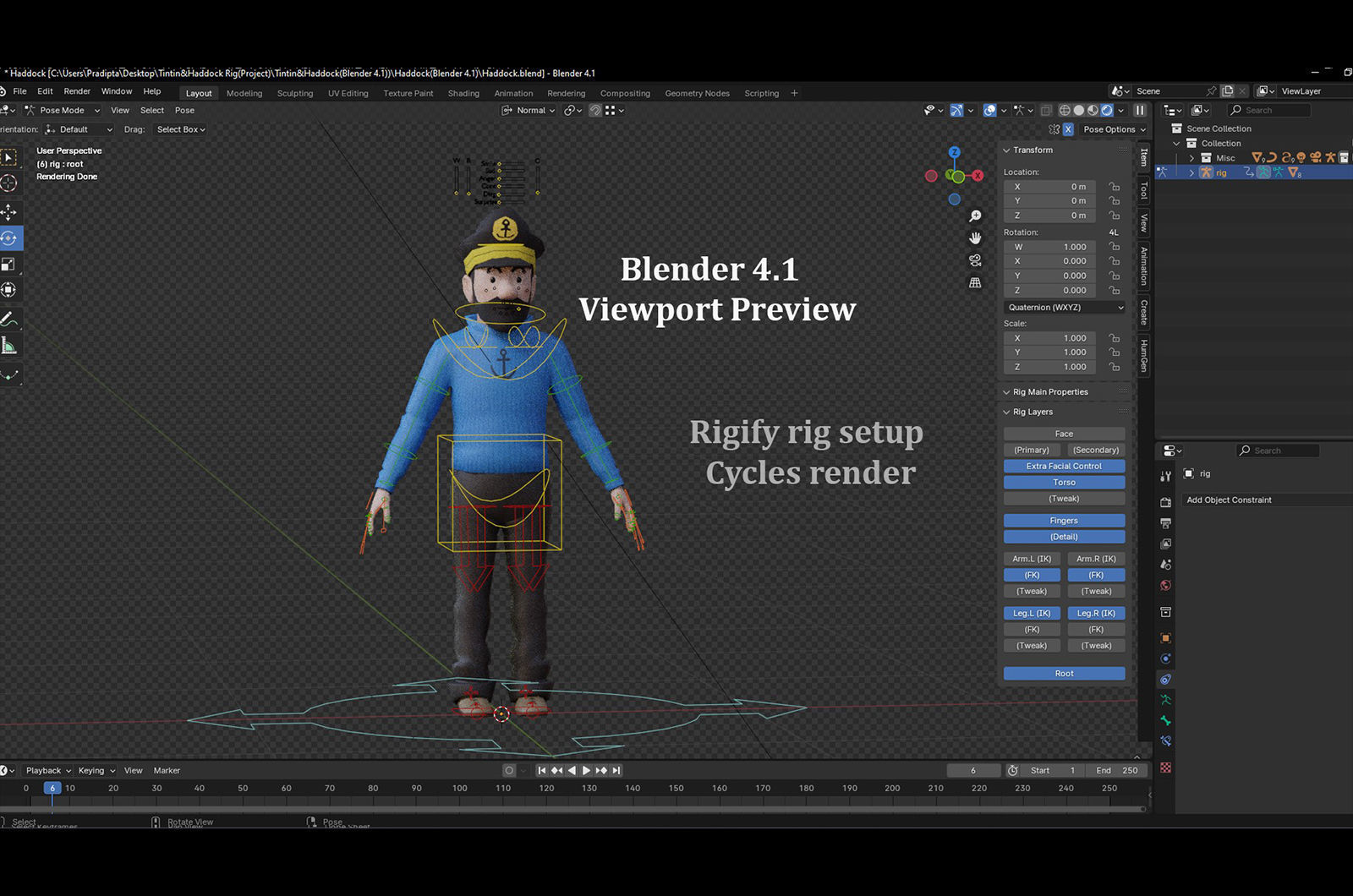1353x896 pixels.
Task: Click Add Object Constraint button
Action: click(1266, 500)
